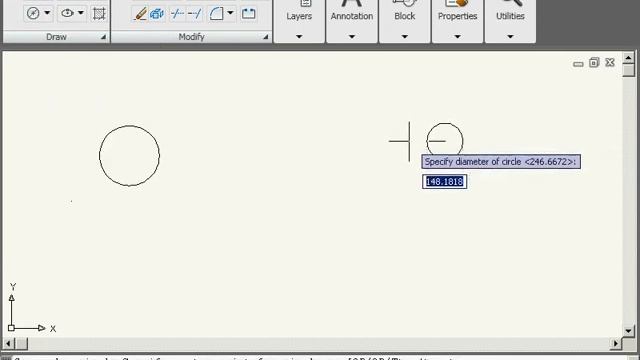Viewport: 640px width, 360px height.
Task: Click the 'Specify diameter of circle' prompt tooltip
Action: pyautogui.click(x=501, y=162)
